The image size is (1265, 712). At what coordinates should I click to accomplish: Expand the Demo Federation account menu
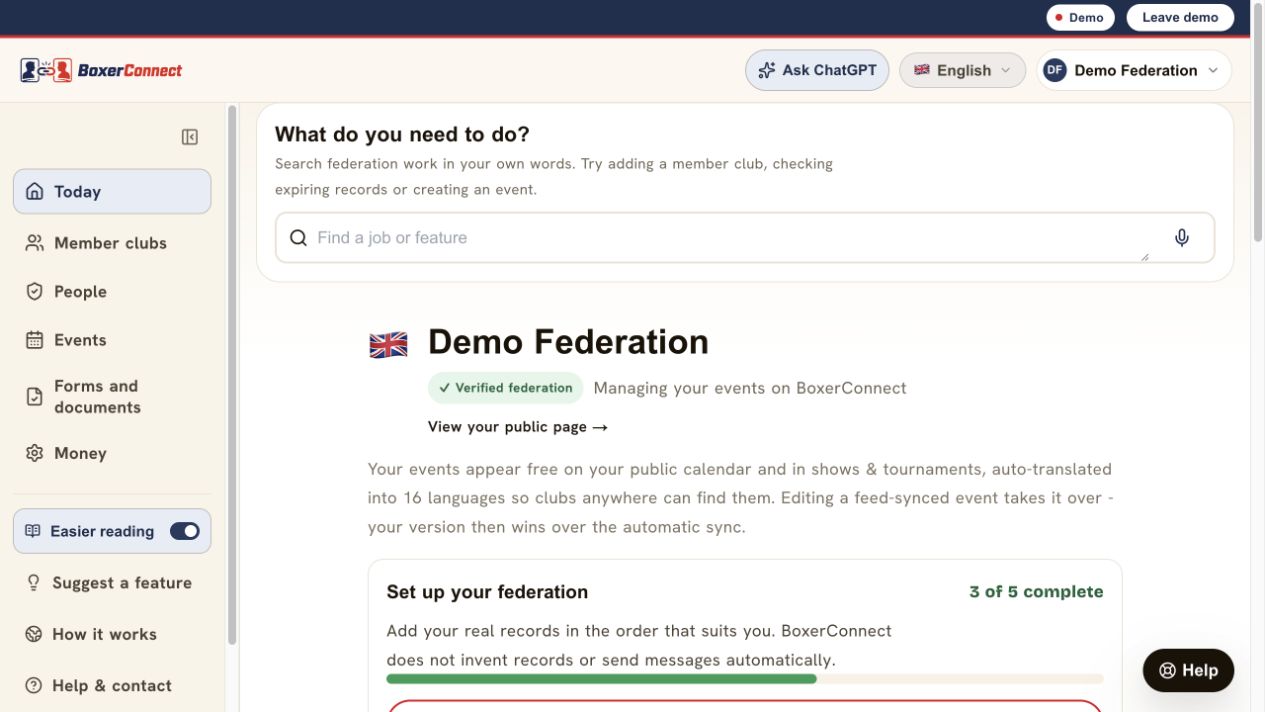[1134, 70]
